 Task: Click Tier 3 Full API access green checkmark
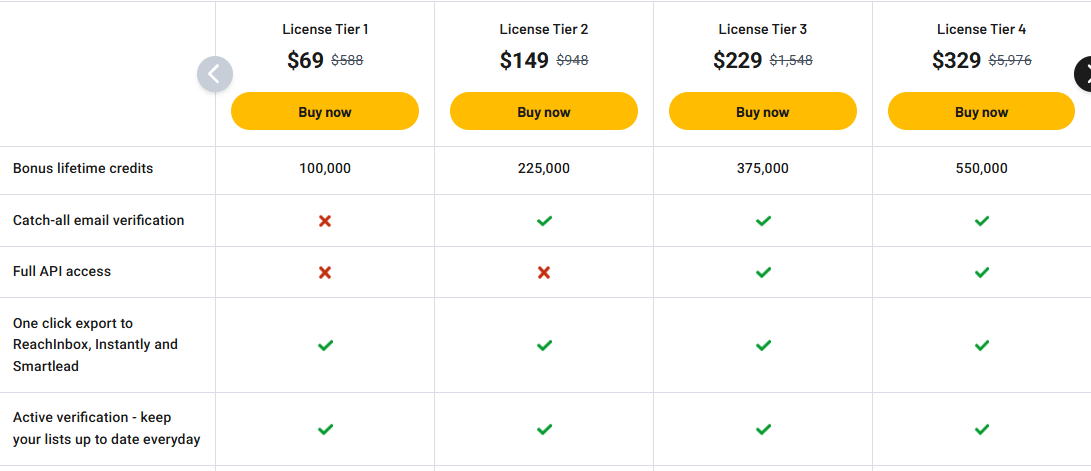[763, 272]
